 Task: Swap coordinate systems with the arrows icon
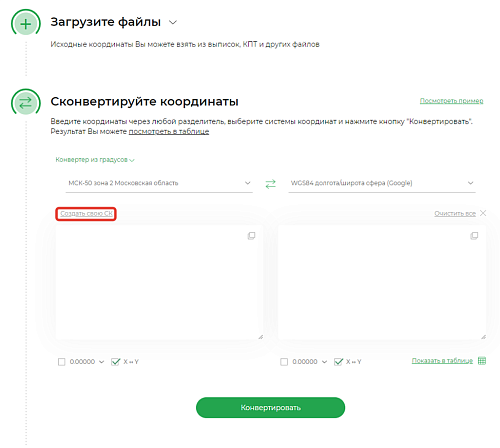click(270, 183)
